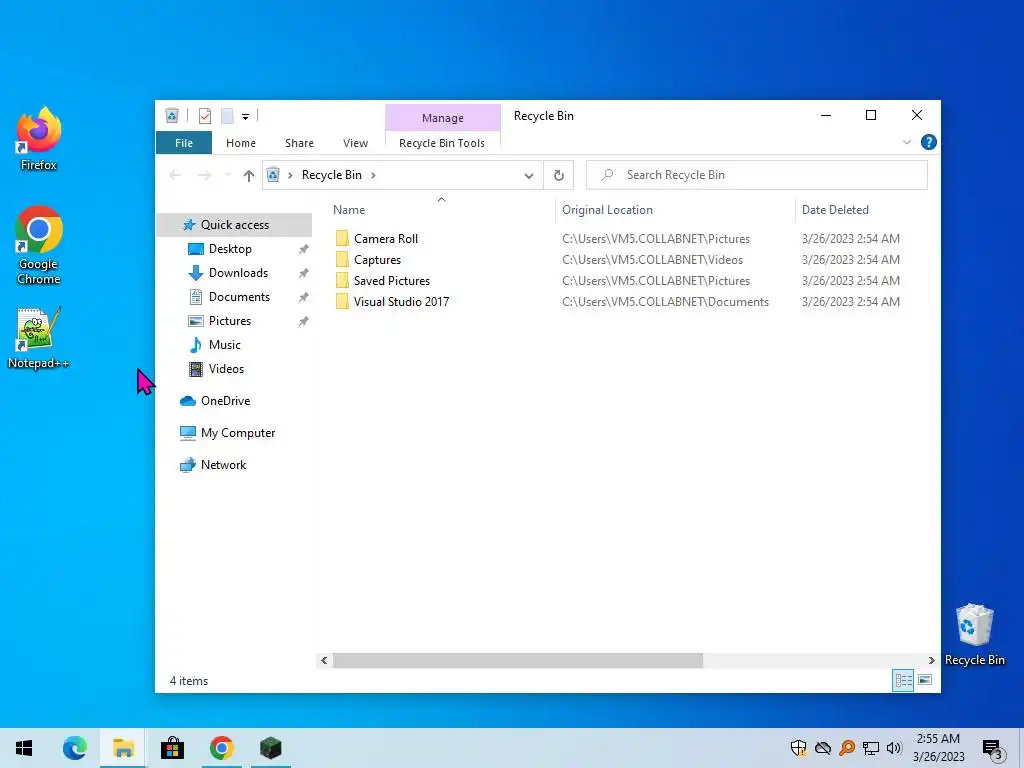The image size is (1024, 768).
Task: Open the taskbar clock and date
Action: 938,748
